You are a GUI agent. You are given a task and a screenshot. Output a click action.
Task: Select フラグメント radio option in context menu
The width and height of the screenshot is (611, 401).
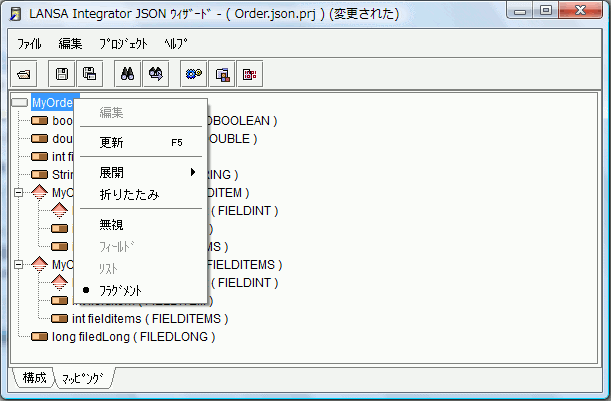pyautogui.click(x=140, y=290)
